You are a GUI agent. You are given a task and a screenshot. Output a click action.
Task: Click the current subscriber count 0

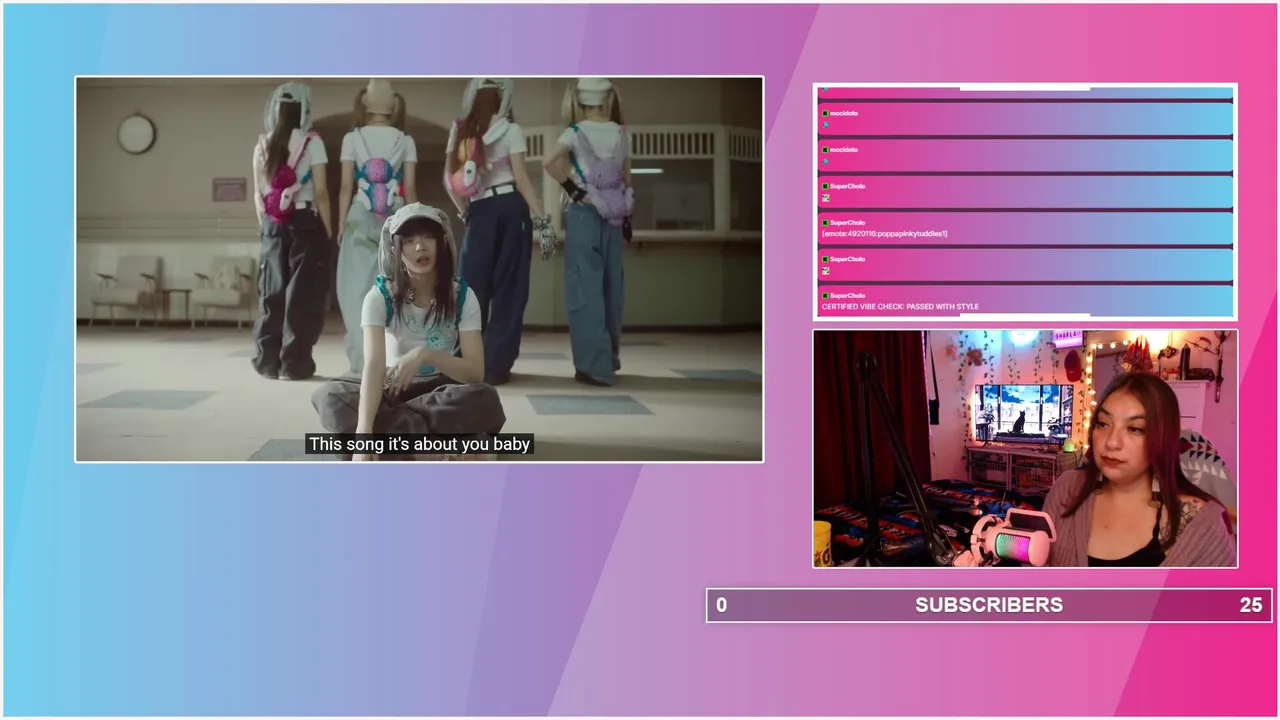pos(721,605)
